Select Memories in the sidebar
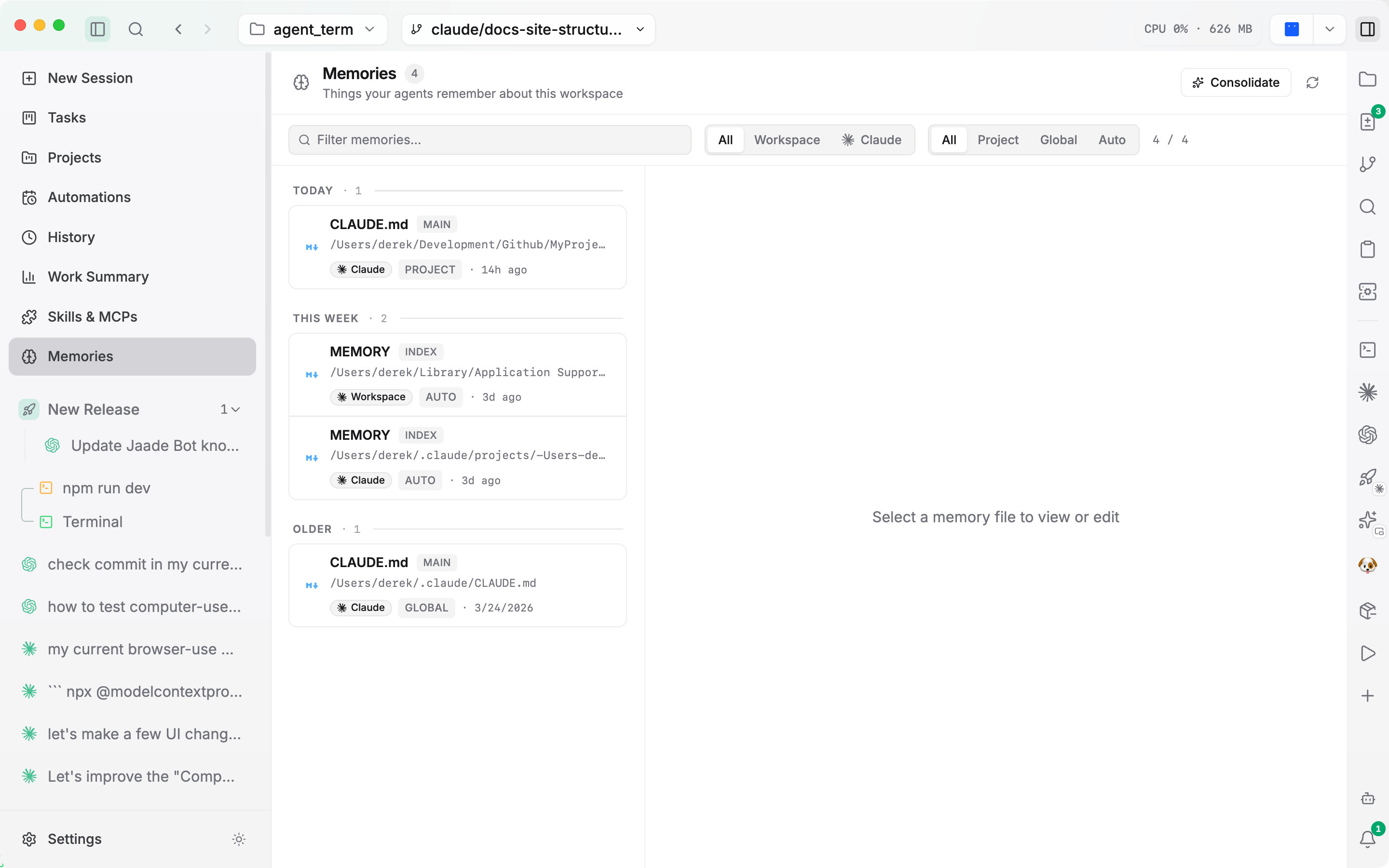Viewport: 1389px width, 868px height. point(132,356)
